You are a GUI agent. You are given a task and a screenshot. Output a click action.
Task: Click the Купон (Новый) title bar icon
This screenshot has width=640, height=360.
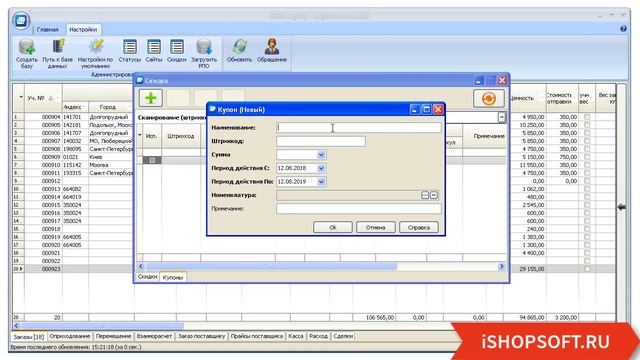tap(213, 109)
